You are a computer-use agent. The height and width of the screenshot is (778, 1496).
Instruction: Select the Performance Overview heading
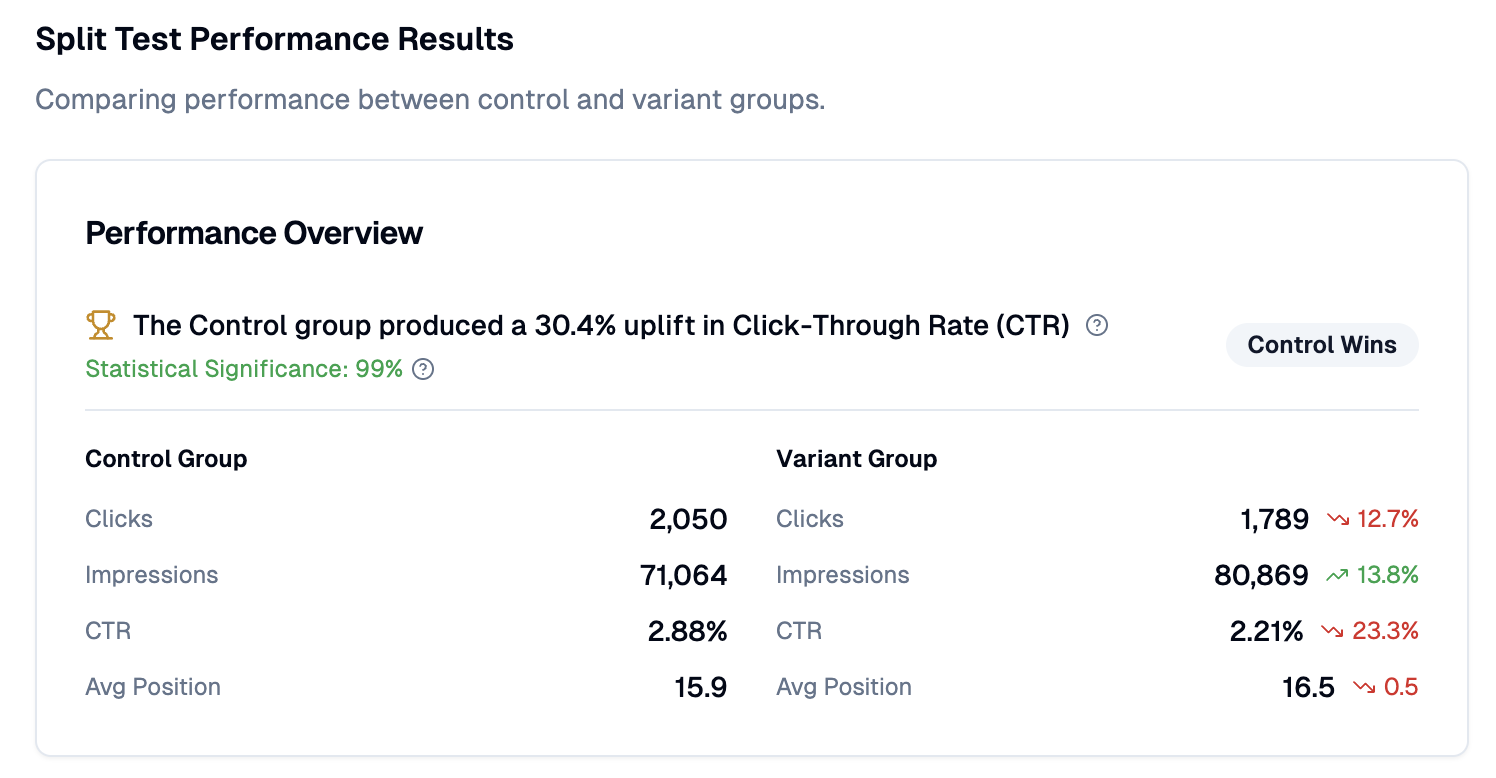(x=254, y=233)
